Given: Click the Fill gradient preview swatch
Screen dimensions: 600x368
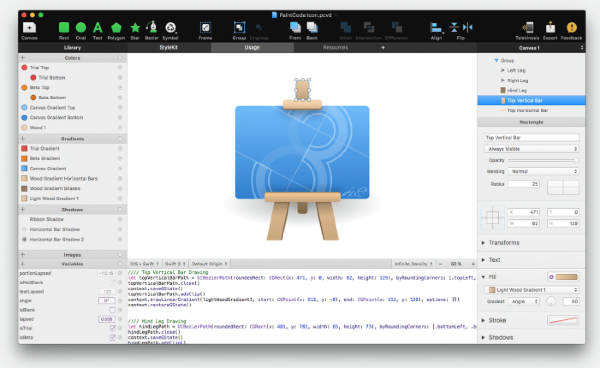Looking at the screenshot, I should pyautogui.click(x=566, y=277).
